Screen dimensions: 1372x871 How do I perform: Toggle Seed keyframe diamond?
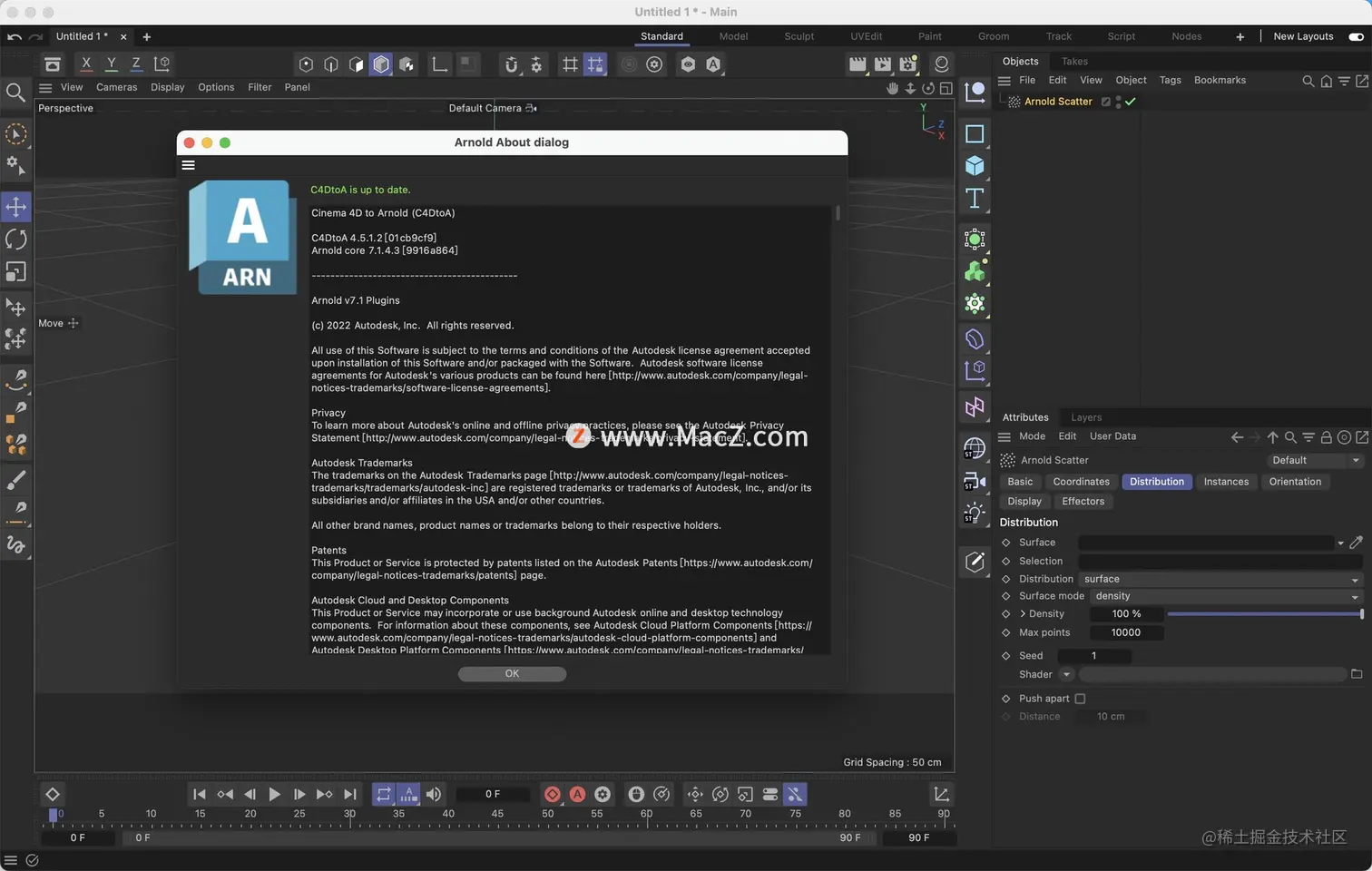[1005, 656]
